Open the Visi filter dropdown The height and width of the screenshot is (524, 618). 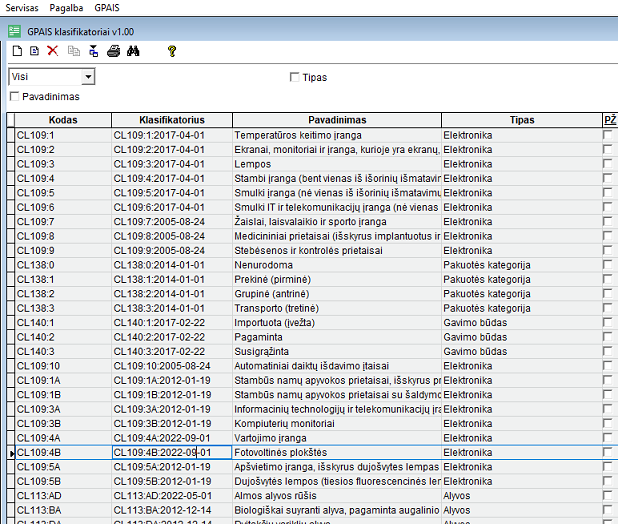click(88, 77)
